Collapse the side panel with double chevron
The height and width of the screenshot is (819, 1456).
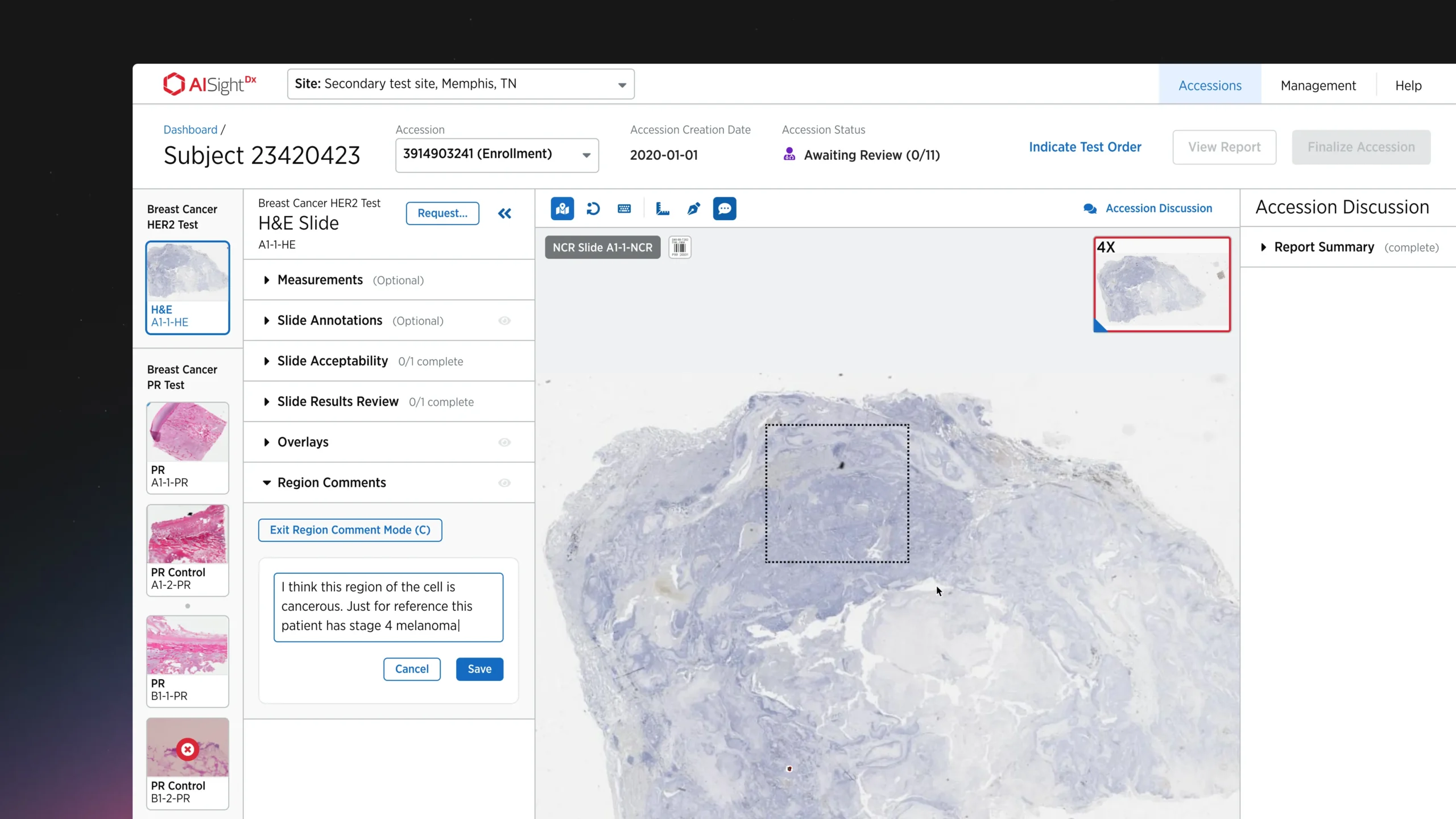pyautogui.click(x=504, y=213)
